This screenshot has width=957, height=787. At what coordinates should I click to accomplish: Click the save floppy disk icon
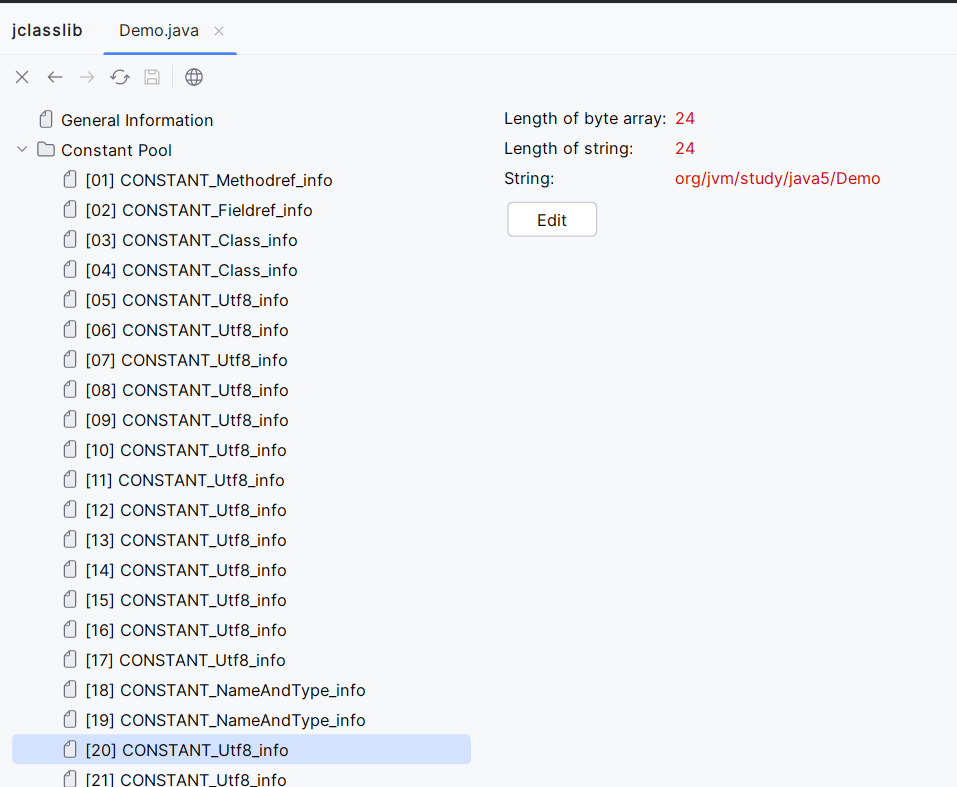(x=152, y=77)
